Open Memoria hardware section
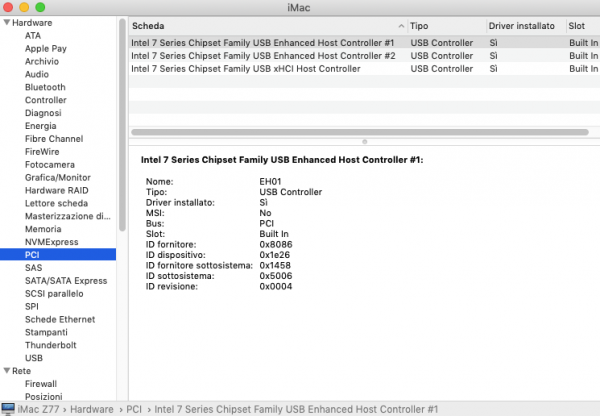 pyautogui.click(x=43, y=229)
